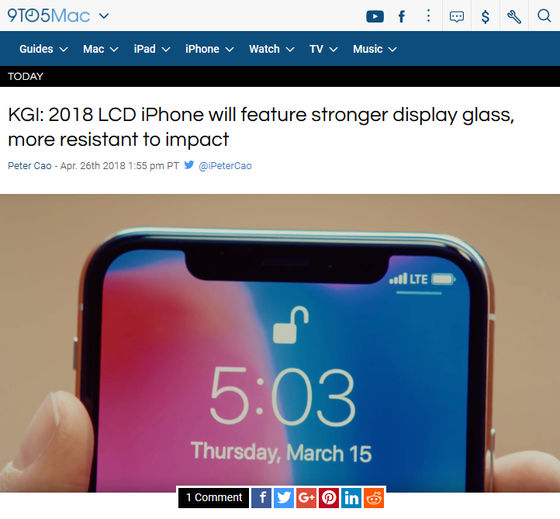This screenshot has height=519, width=560.
Task: Open @iPeterCao Twitter profile link
Action: tap(225, 166)
